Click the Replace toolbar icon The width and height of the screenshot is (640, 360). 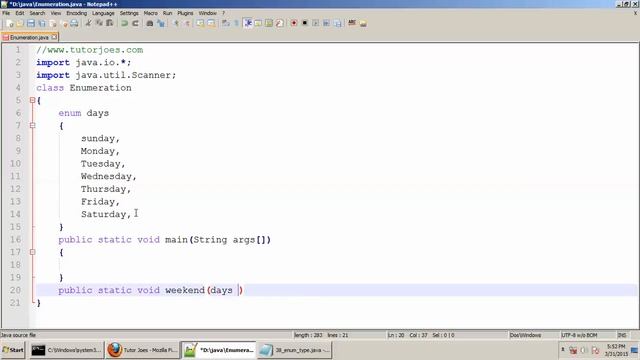[161, 23]
